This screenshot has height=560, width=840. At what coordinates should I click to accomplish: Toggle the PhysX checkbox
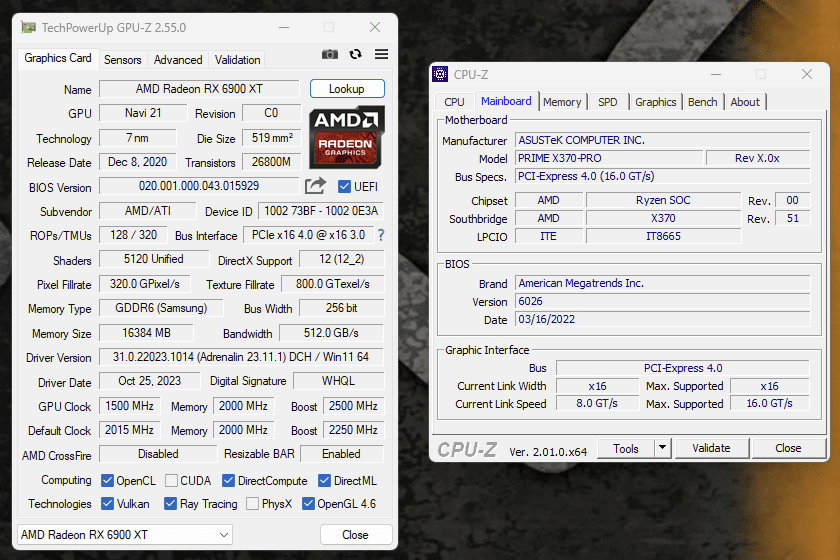(252, 504)
